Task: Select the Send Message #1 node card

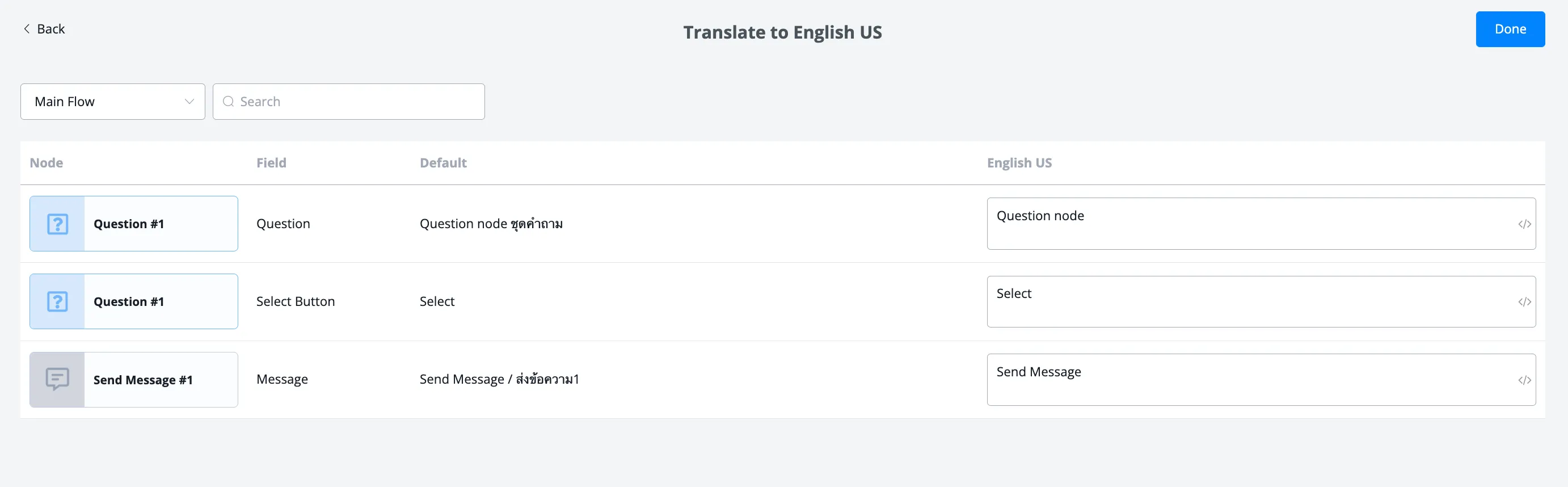Action: pyautogui.click(x=134, y=380)
